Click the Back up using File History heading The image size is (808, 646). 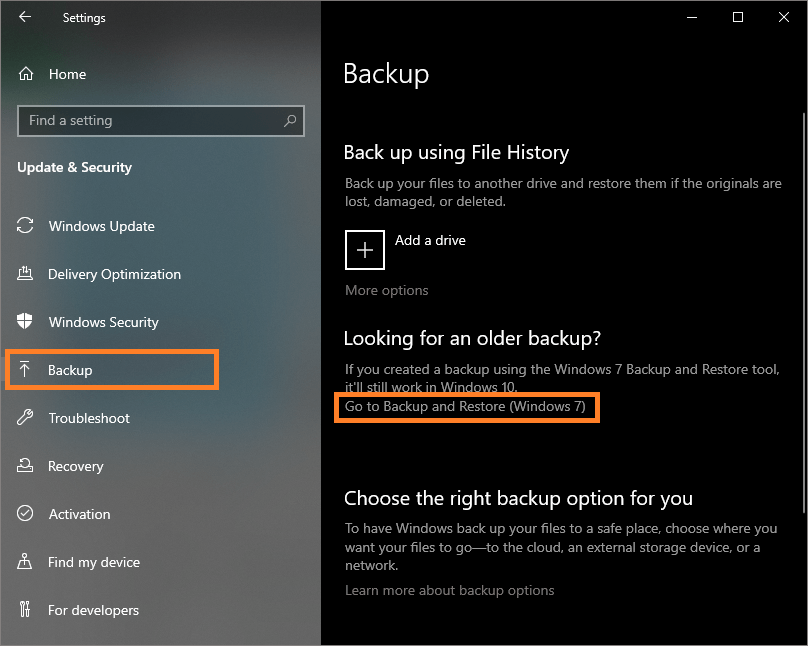pos(456,152)
